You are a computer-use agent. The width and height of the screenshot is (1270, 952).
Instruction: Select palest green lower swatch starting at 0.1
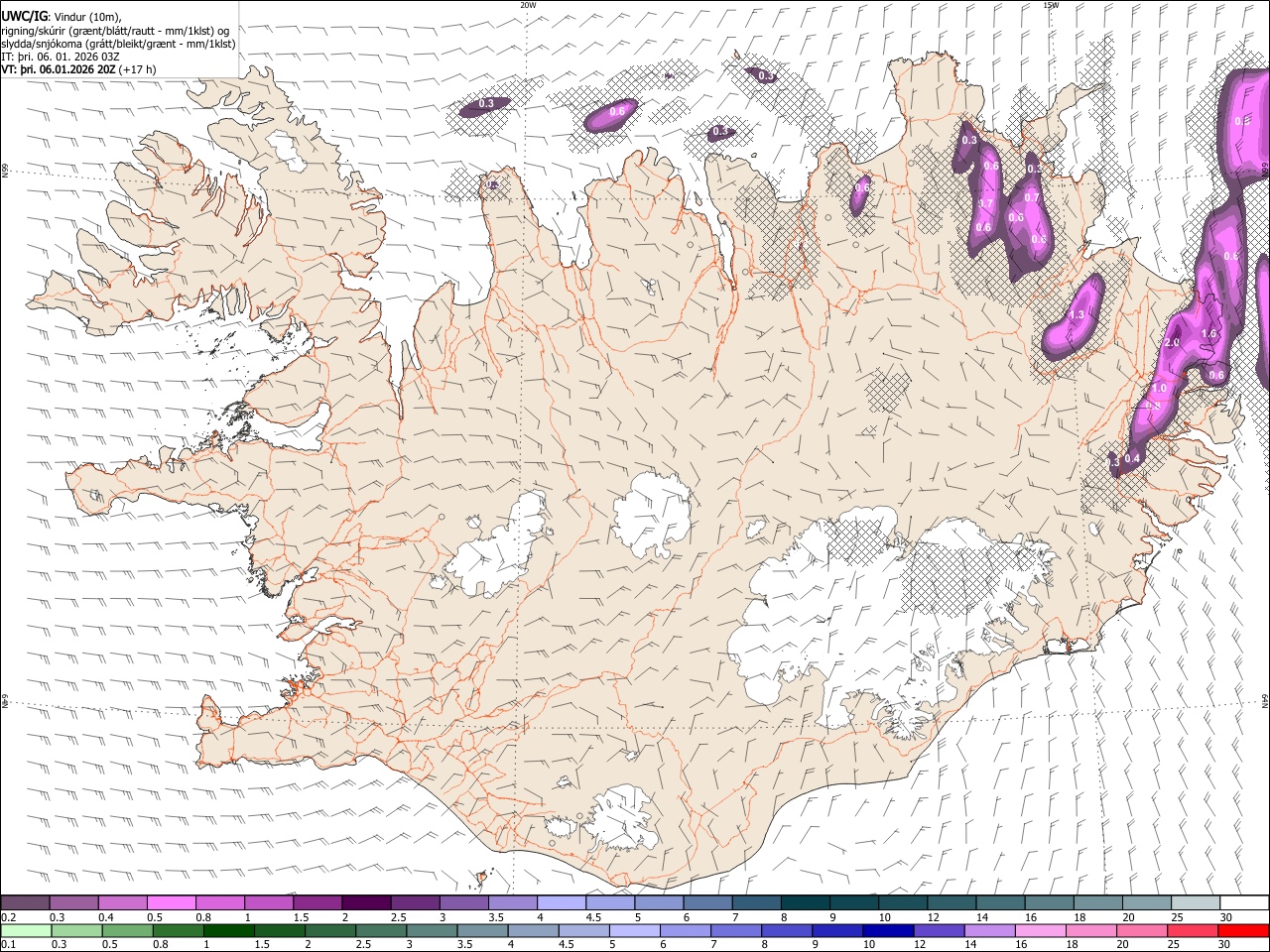(x=26, y=930)
